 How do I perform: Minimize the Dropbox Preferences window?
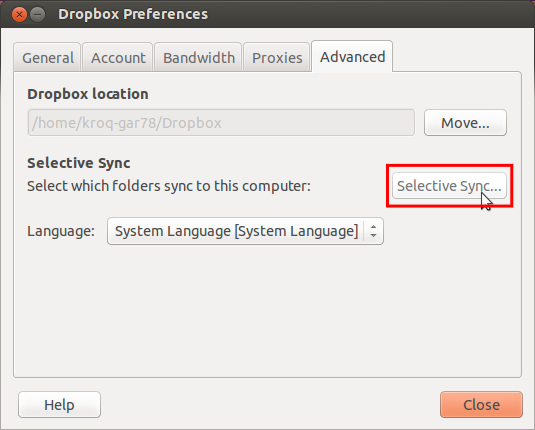tap(38, 15)
